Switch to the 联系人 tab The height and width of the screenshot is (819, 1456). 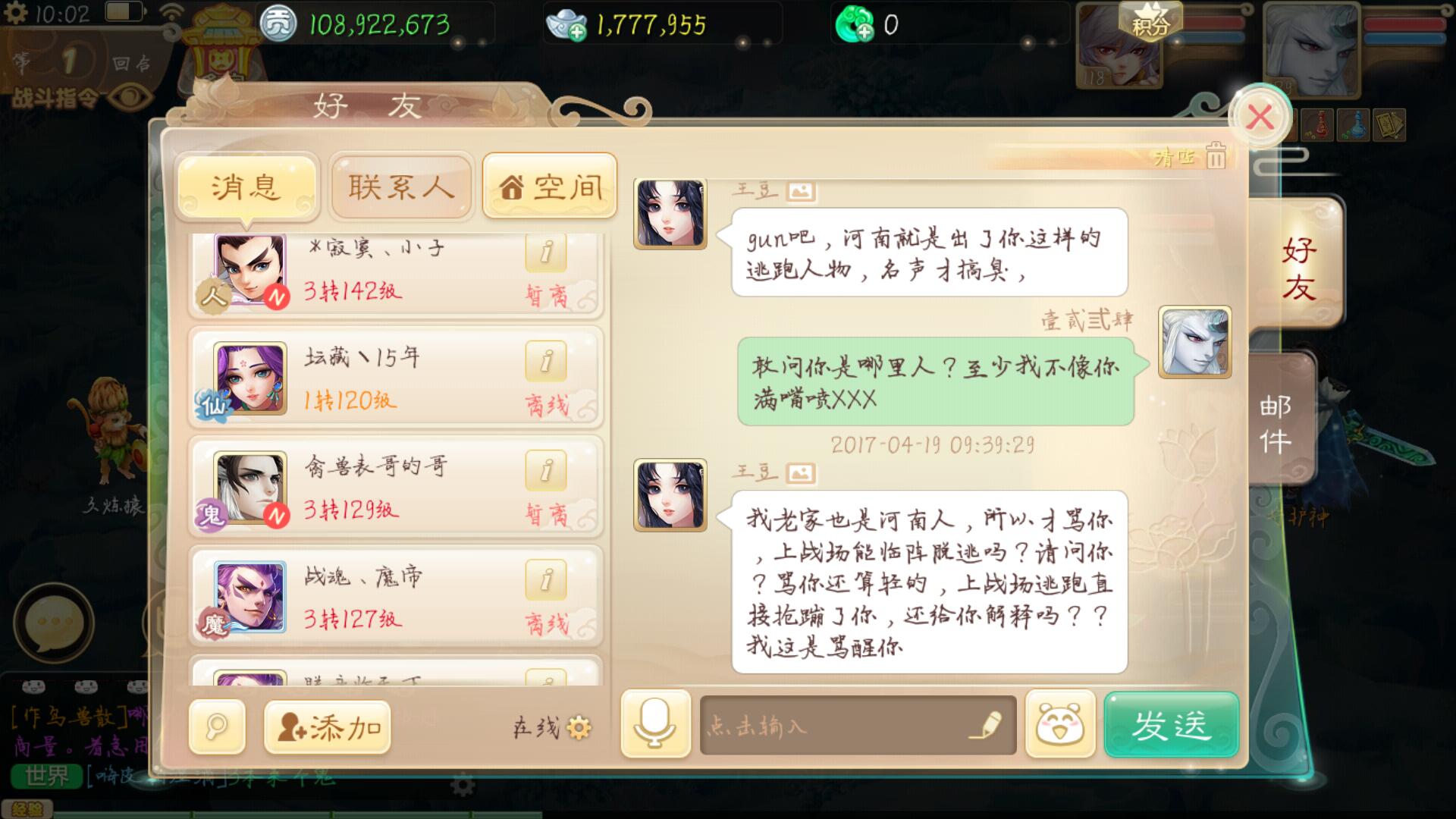(x=401, y=187)
